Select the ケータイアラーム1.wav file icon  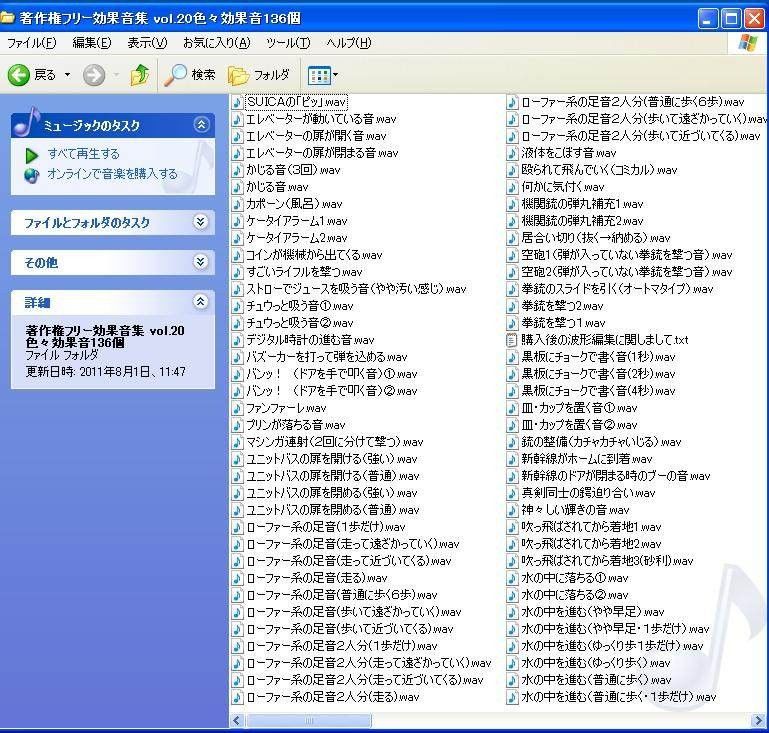(237, 221)
